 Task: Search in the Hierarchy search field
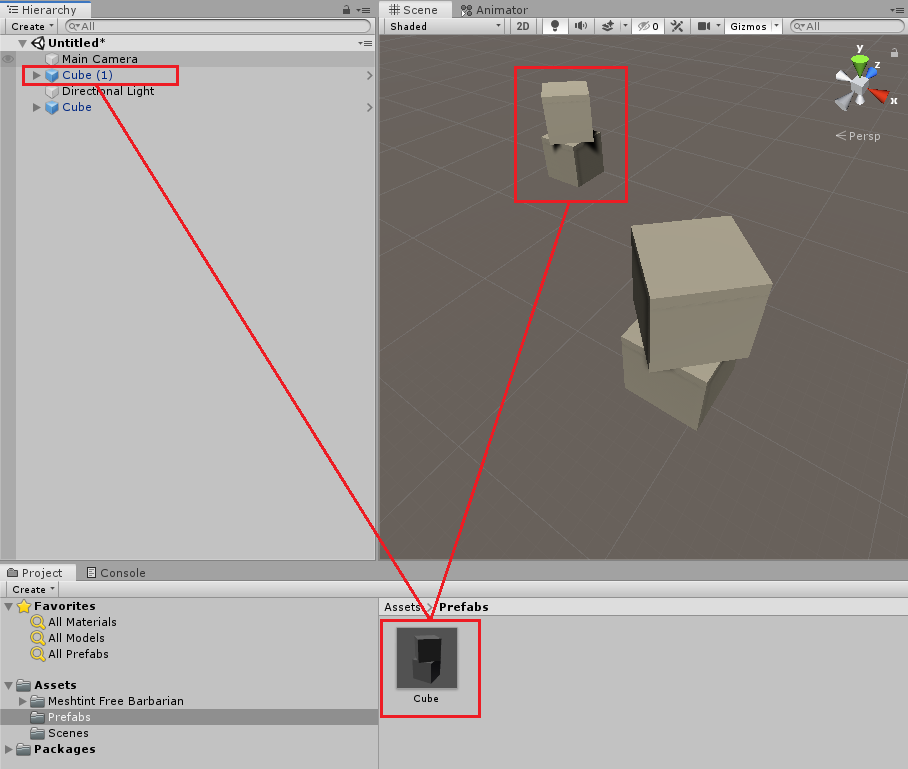point(218,26)
